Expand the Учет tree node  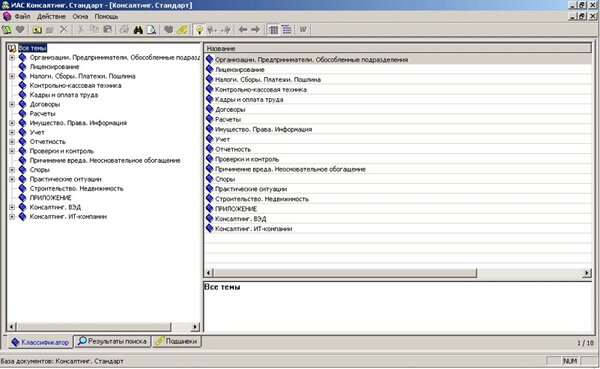[x=12, y=132]
